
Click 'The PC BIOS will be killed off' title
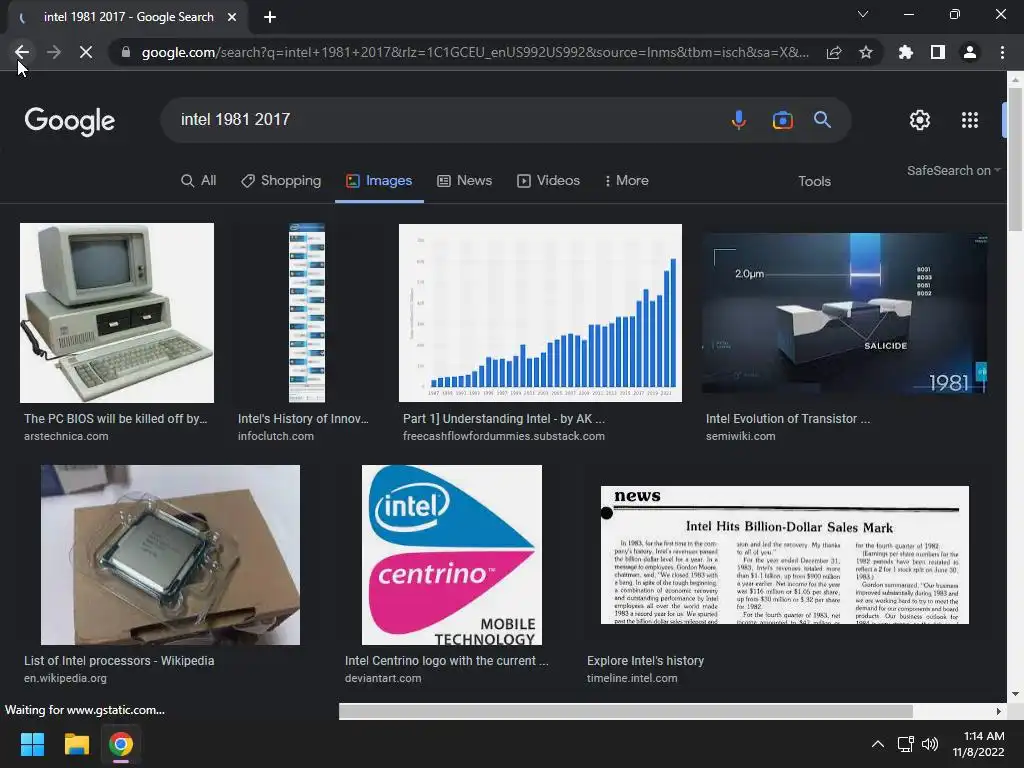coord(116,419)
